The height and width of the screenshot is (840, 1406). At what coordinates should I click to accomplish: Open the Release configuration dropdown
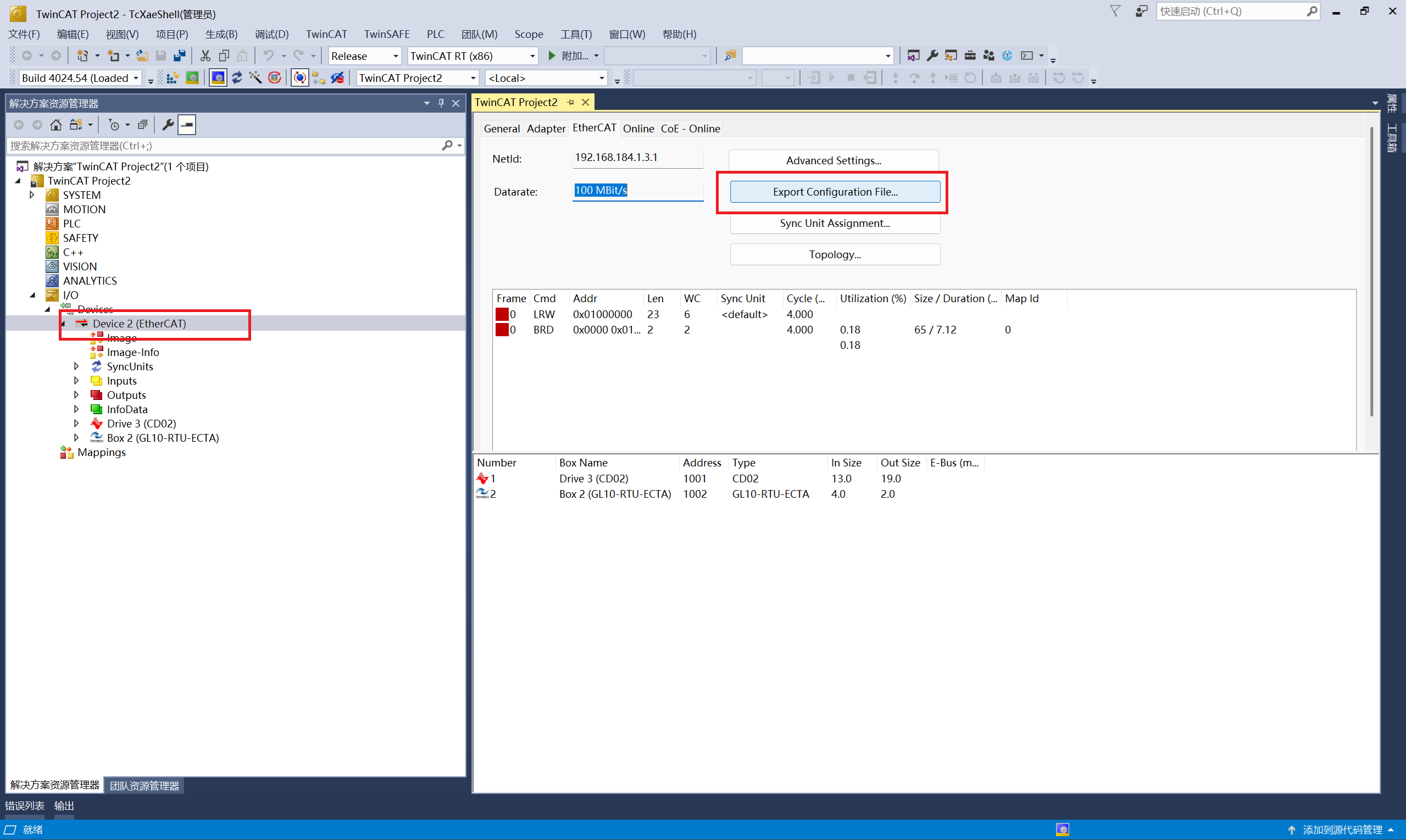(395, 55)
